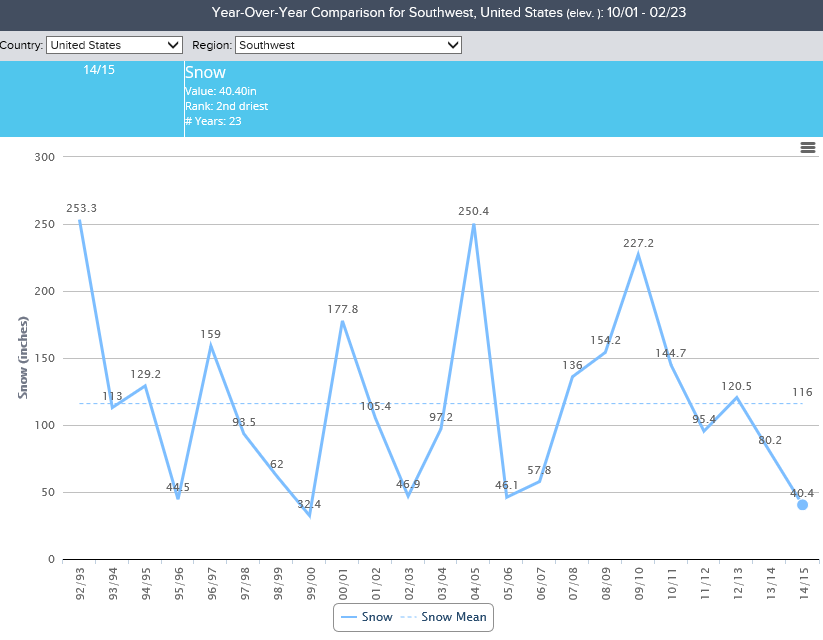Click the Rank: 2nd driest text

tap(226, 106)
